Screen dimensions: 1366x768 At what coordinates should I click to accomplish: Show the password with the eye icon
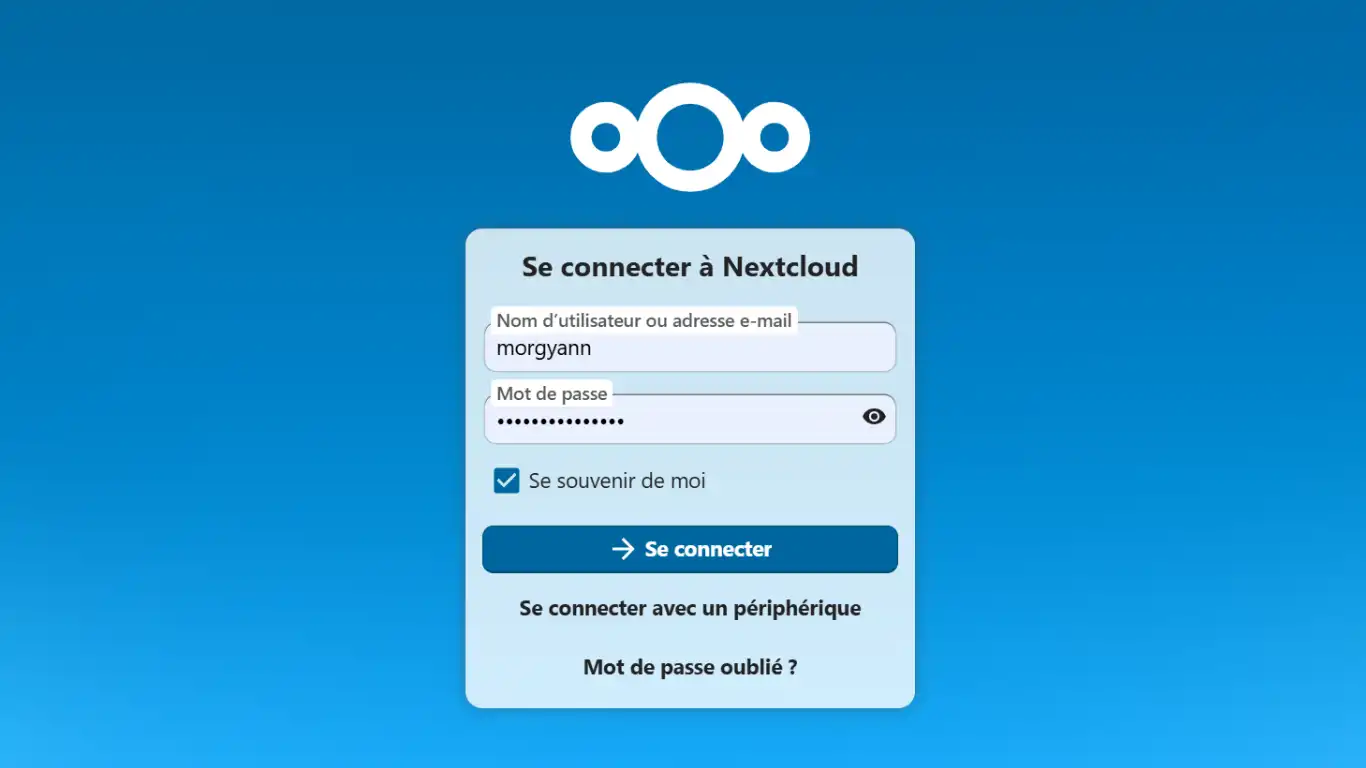click(x=874, y=417)
